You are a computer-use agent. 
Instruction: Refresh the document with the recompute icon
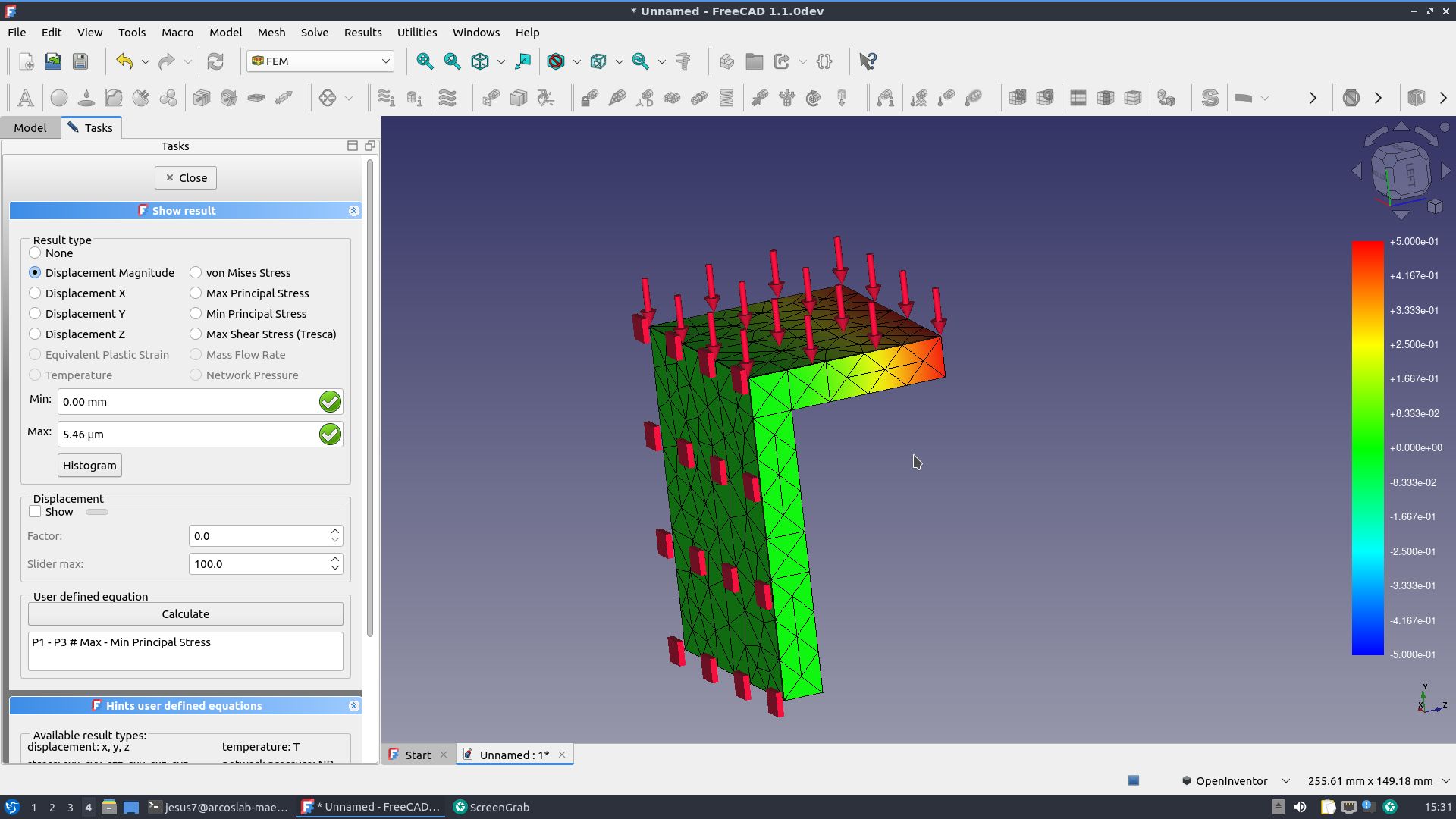pyautogui.click(x=215, y=61)
